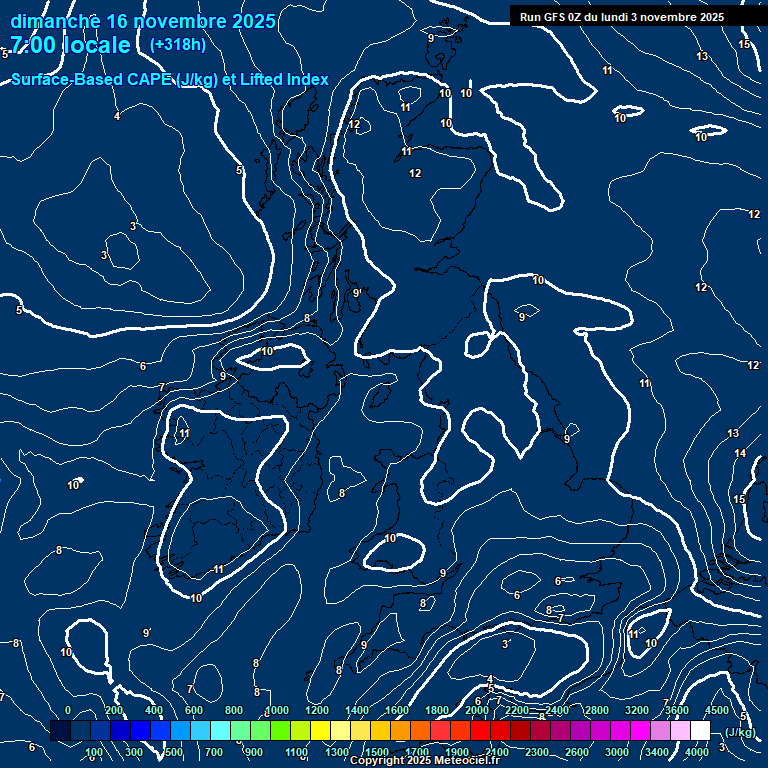
Task: Click the date title 'dimanche 16 novembre 2025'
Action: 143,21
